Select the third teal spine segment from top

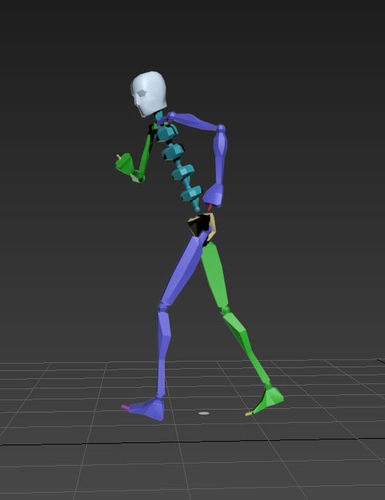click(183, 172)
